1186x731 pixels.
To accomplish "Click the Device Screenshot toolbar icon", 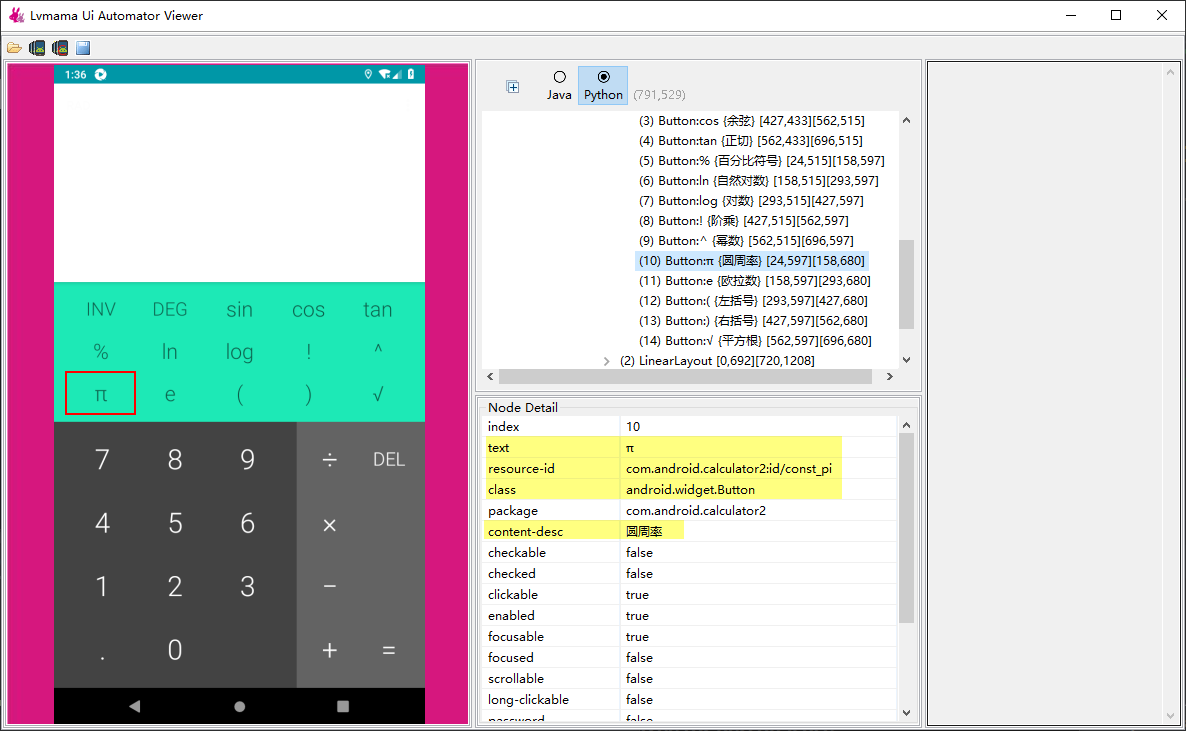I will 37,48.
